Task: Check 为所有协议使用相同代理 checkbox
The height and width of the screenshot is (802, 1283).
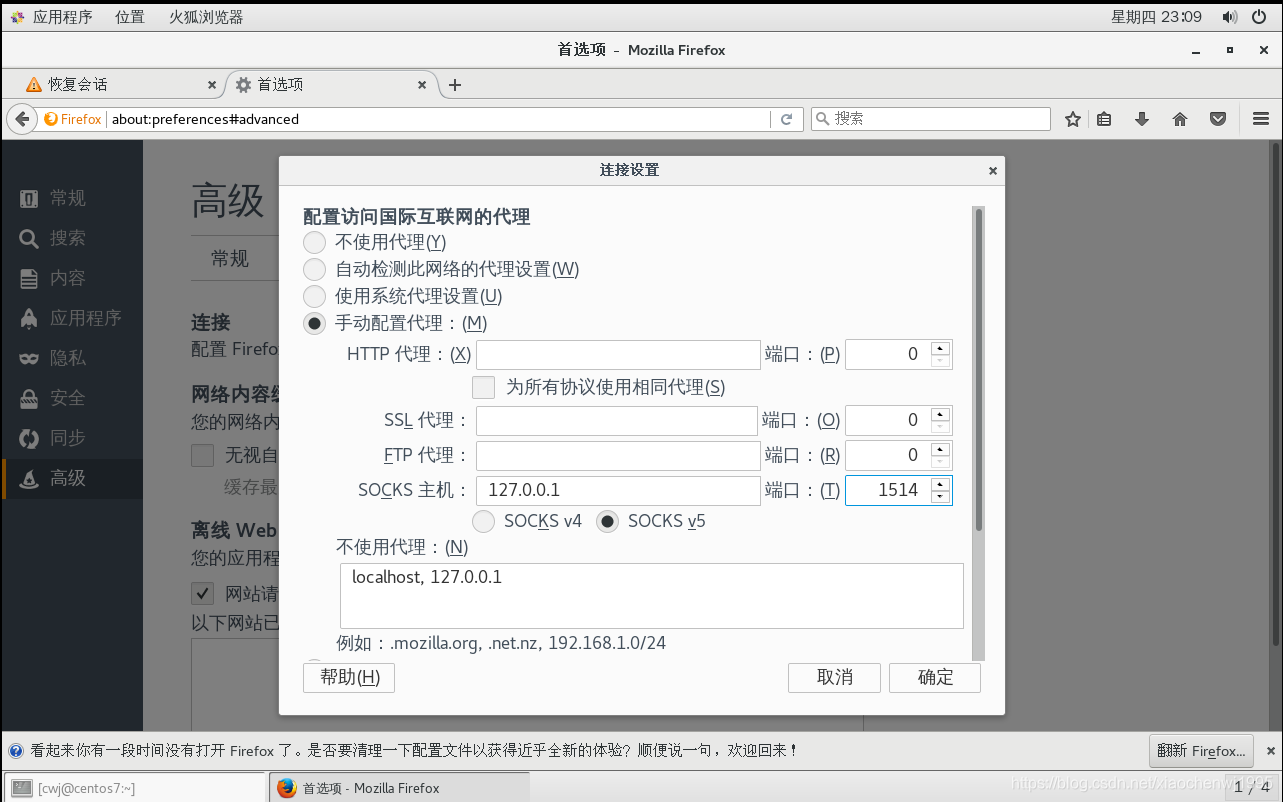Action: coord(484,387)
